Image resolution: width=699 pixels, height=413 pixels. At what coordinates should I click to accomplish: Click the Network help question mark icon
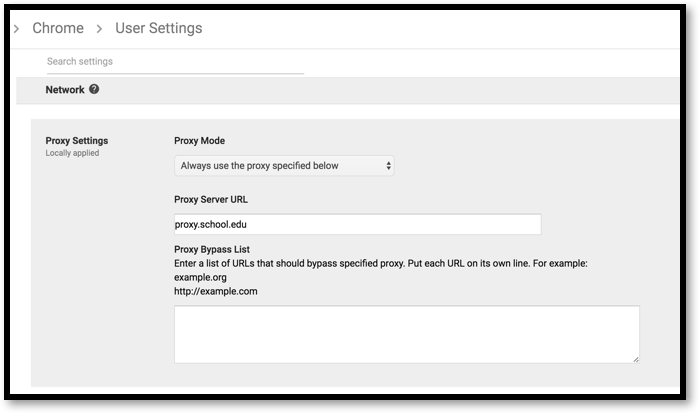(x=94, y=90)
